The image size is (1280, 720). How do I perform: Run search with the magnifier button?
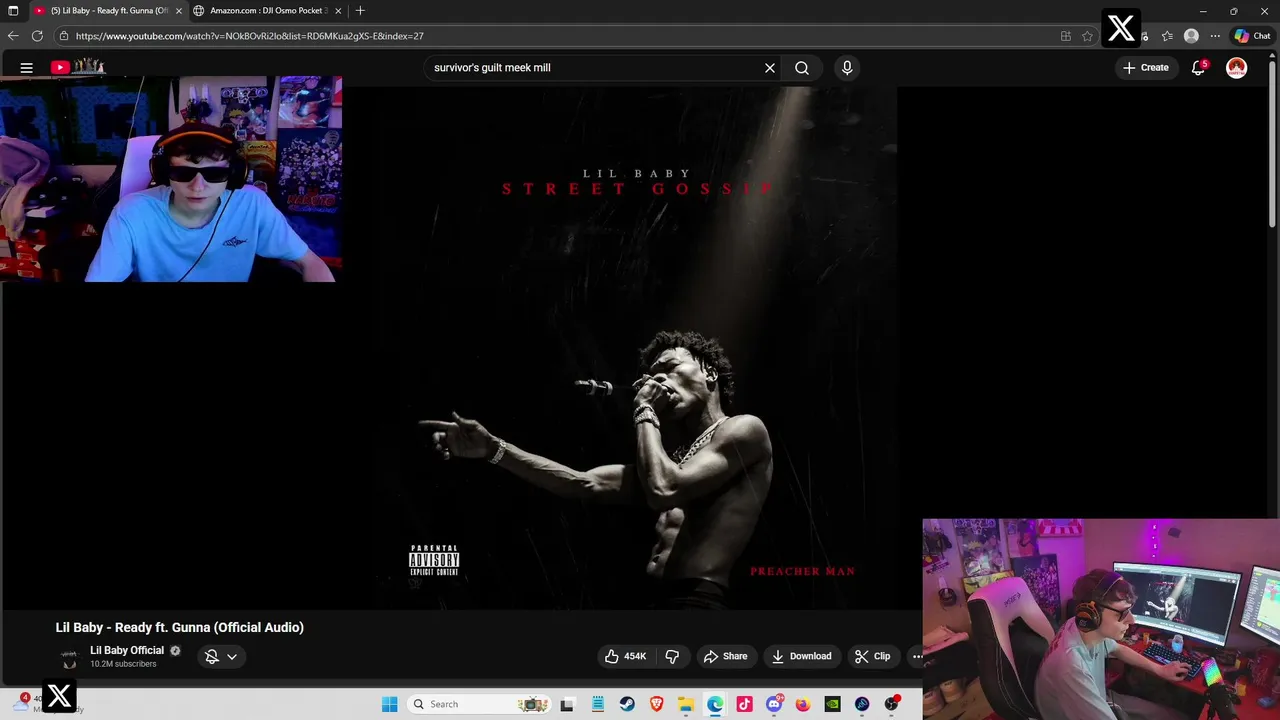click(802, 68)
